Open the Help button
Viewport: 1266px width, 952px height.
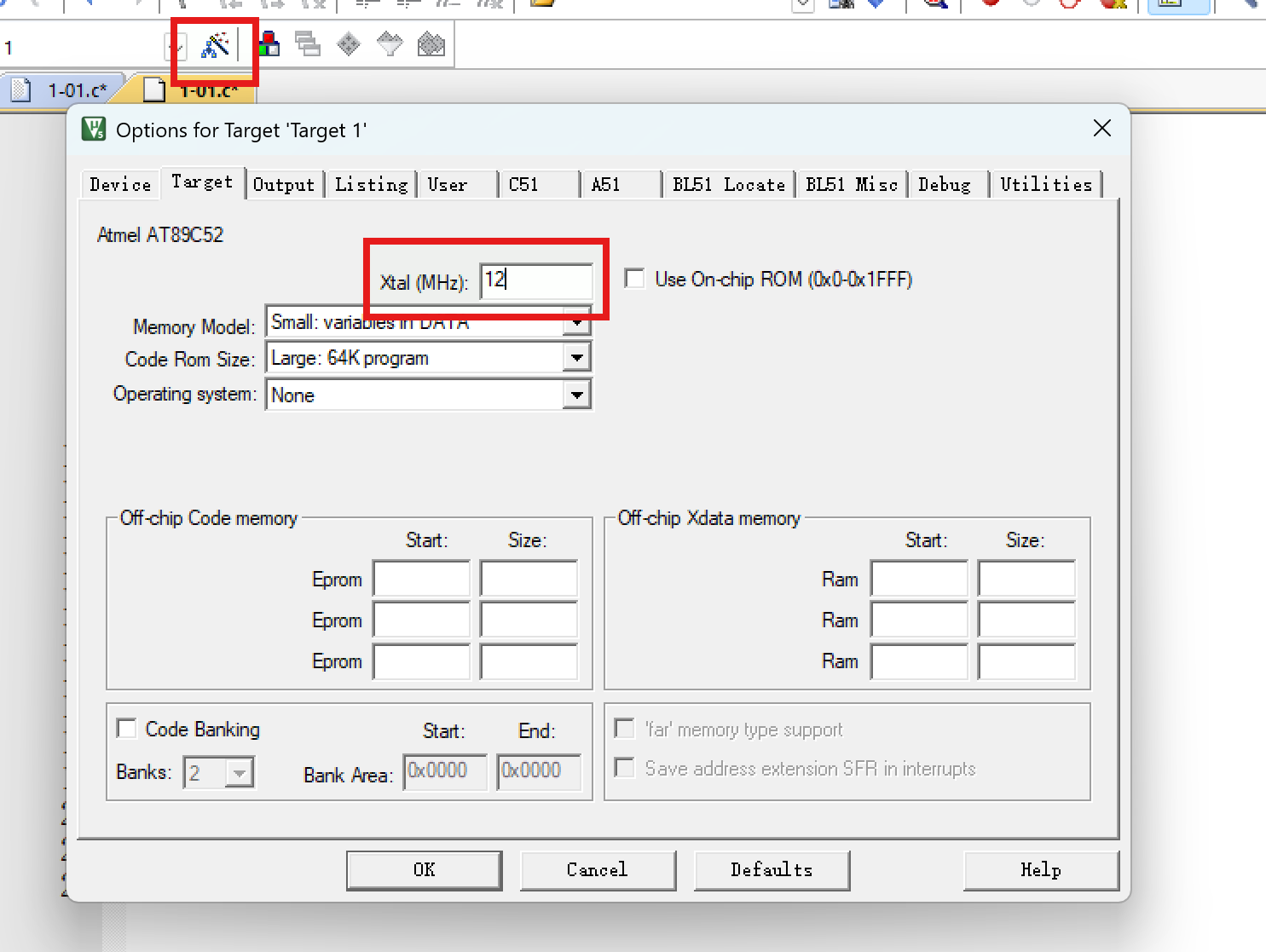point(1041,870)
